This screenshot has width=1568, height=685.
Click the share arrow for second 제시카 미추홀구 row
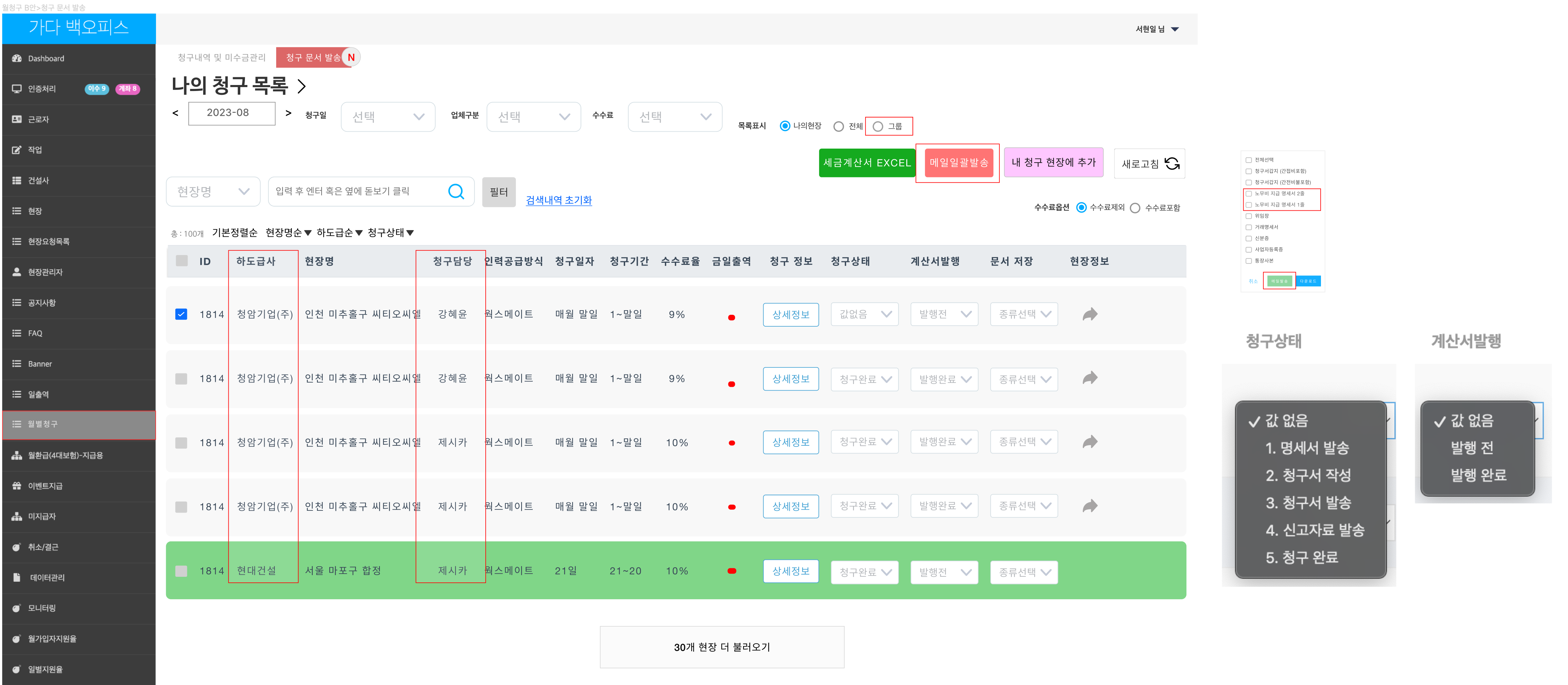[x=1090, y=505]
